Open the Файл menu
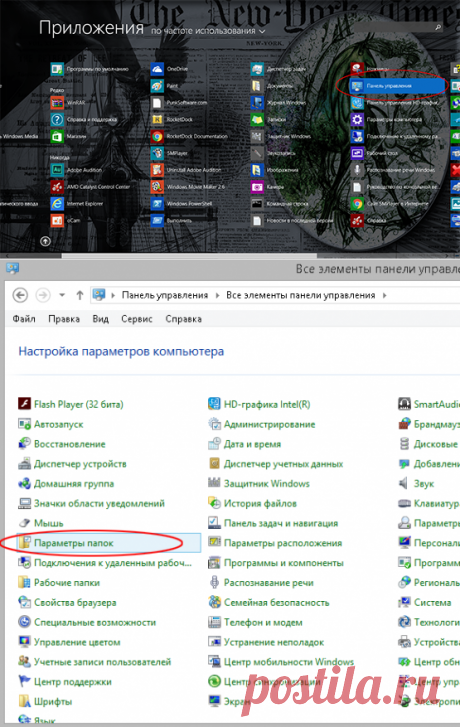 24,319
